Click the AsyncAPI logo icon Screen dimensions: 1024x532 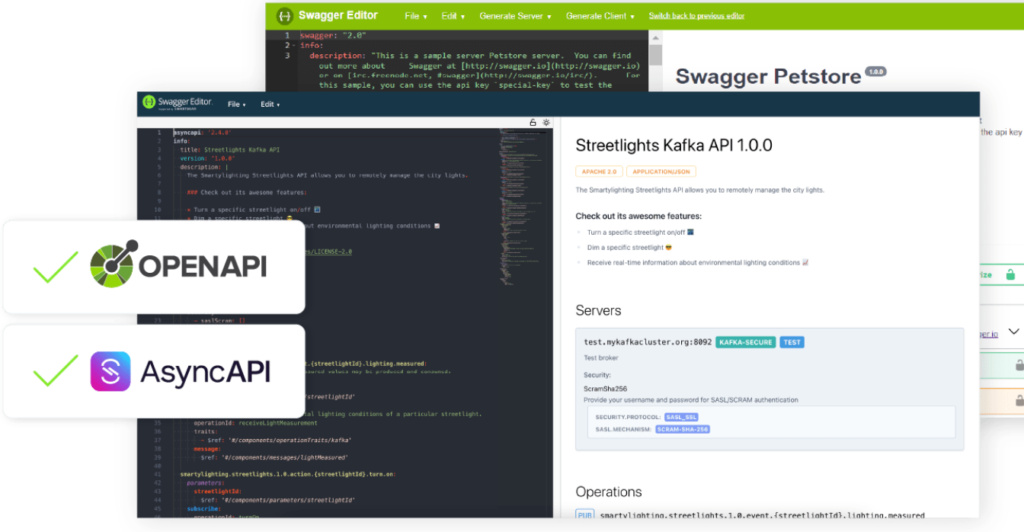(110, 371)
